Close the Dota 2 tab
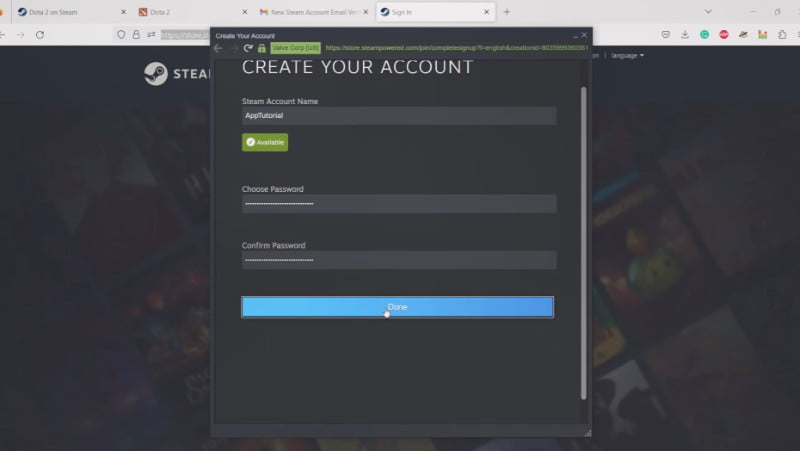800x451 pixels. pyautogui.click(x=244, y=12)
